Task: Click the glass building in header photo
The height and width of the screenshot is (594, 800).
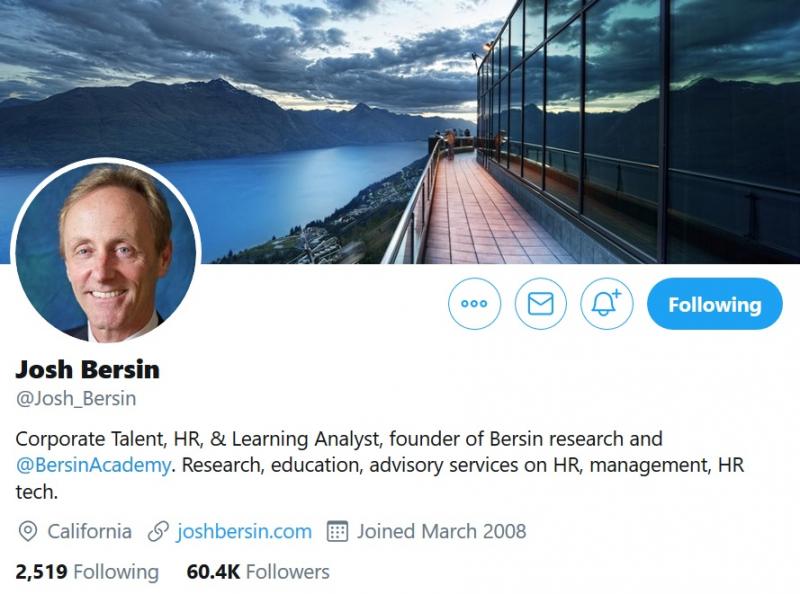Action: tap(638, 128)
